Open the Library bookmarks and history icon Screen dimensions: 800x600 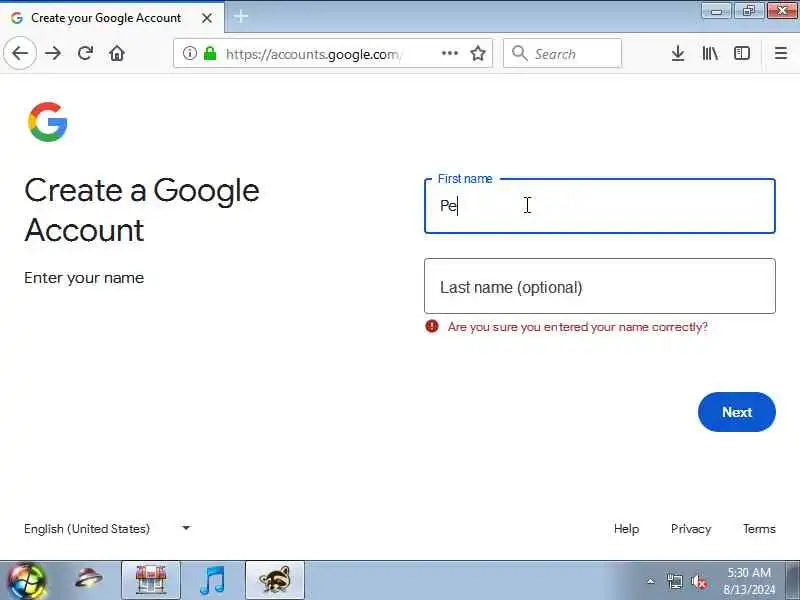710,53
